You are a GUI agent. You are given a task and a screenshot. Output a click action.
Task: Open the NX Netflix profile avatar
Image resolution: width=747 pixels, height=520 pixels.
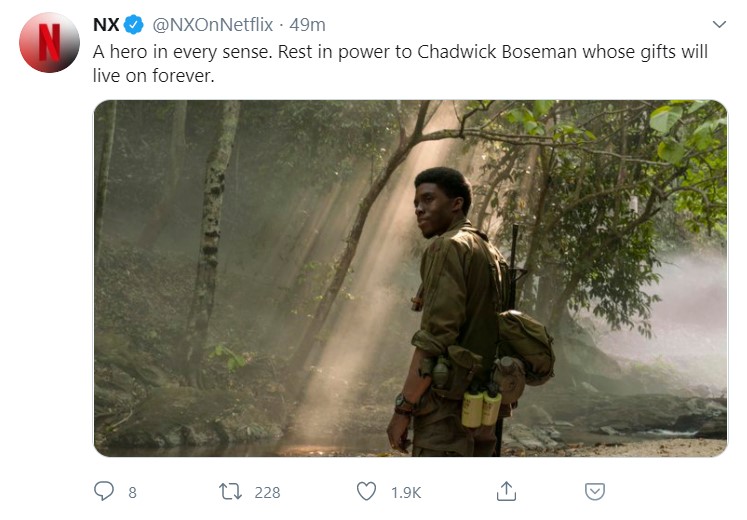coord(49,42)
